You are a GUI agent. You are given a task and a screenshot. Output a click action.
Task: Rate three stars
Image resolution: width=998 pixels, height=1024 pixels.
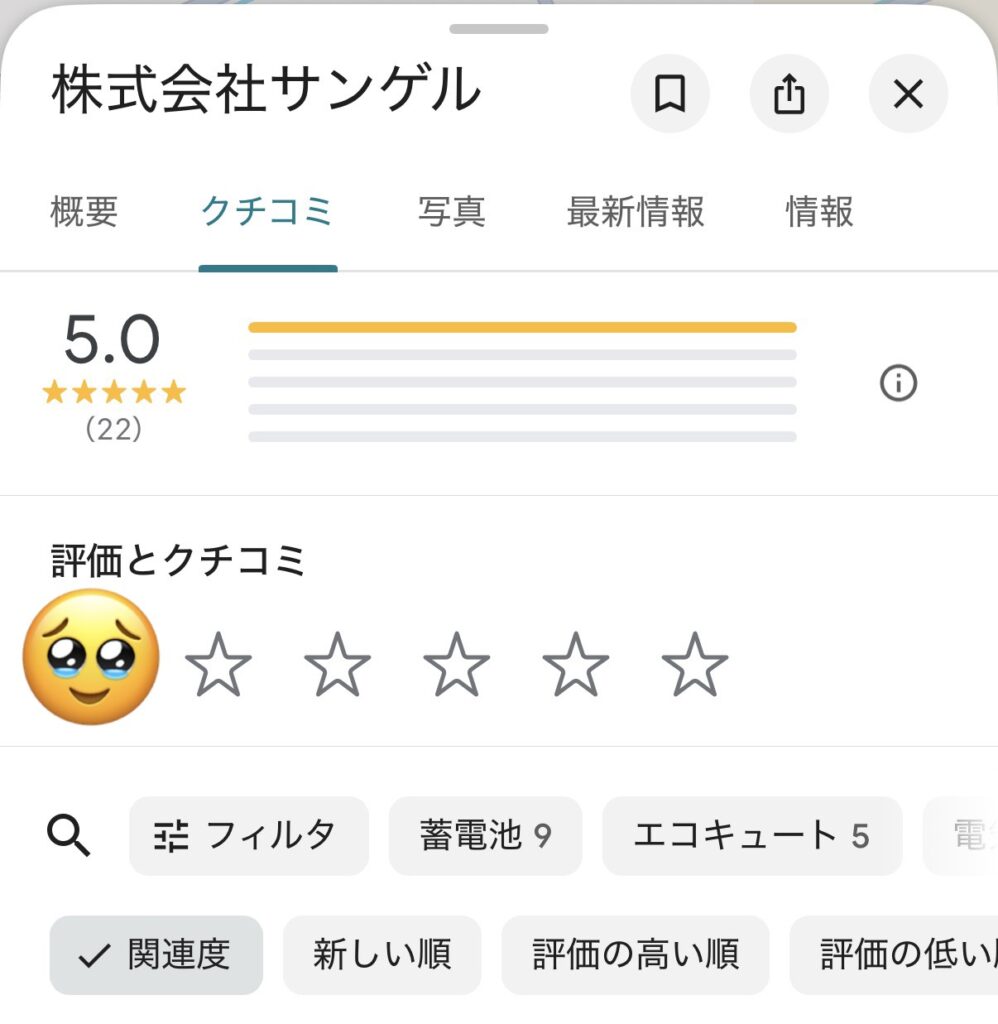pyautogui.click(x=456, y=664)
